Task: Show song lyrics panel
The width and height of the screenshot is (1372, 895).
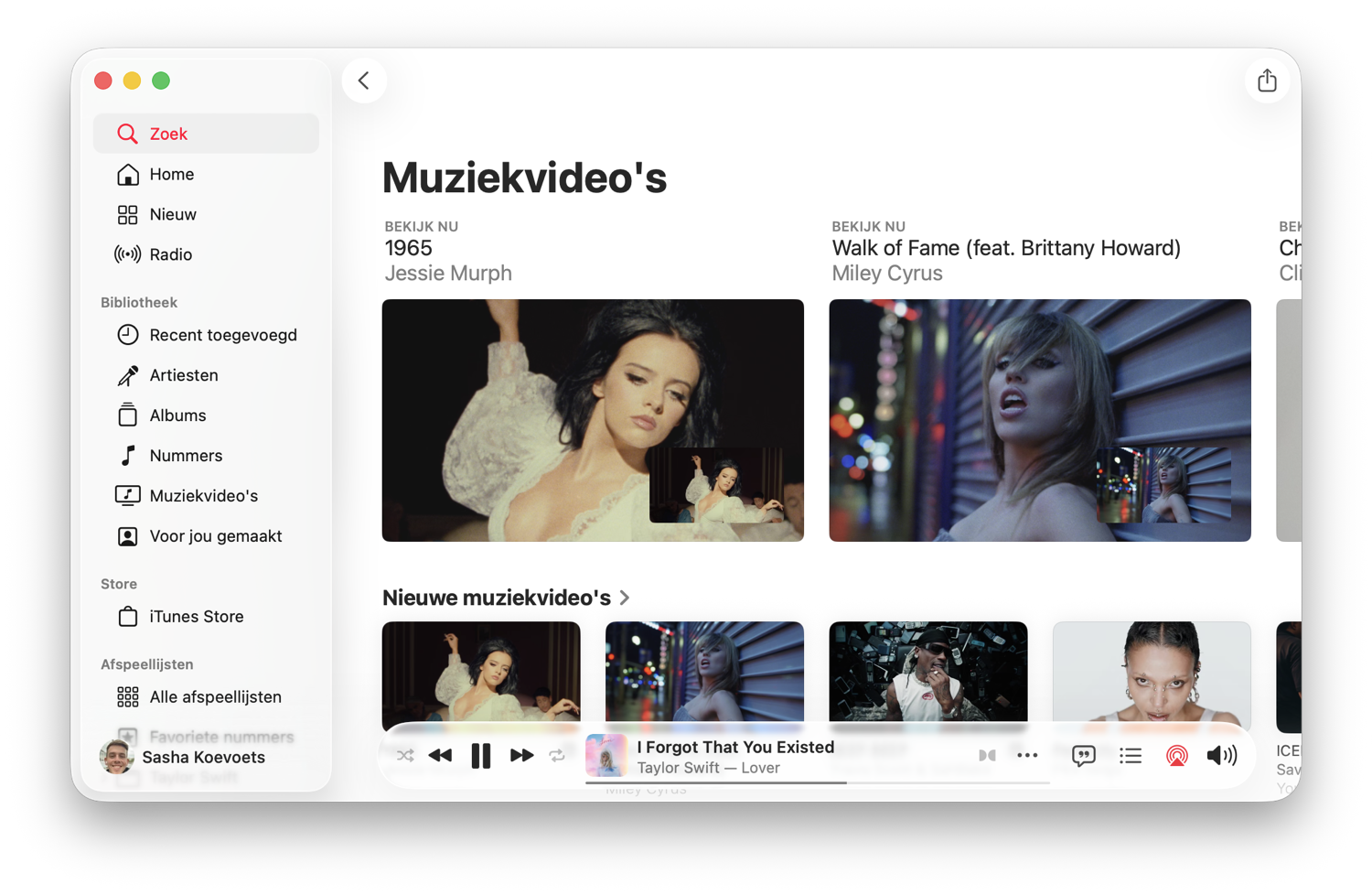Action: (x=1084, y=756)
